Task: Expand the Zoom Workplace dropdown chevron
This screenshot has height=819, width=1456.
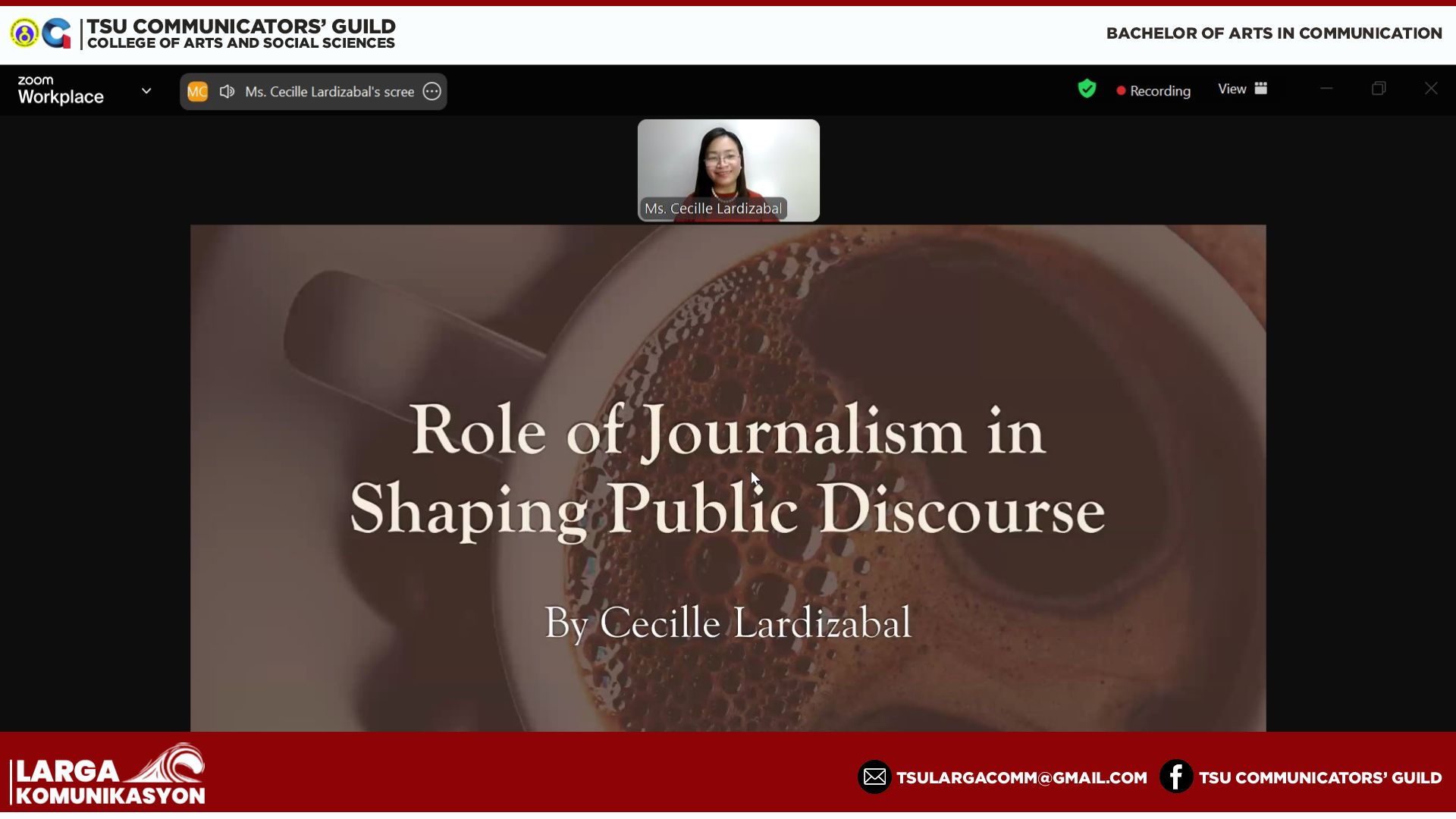Action: click(x=146, y=91)
